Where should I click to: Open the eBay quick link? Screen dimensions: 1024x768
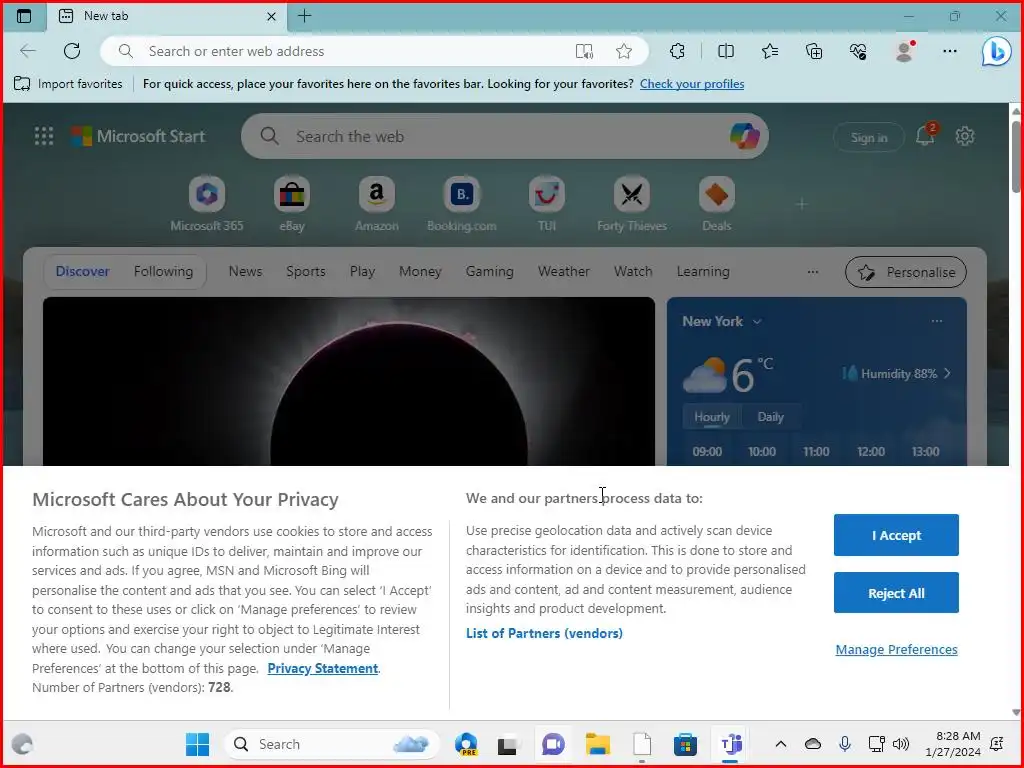point(292,204)
